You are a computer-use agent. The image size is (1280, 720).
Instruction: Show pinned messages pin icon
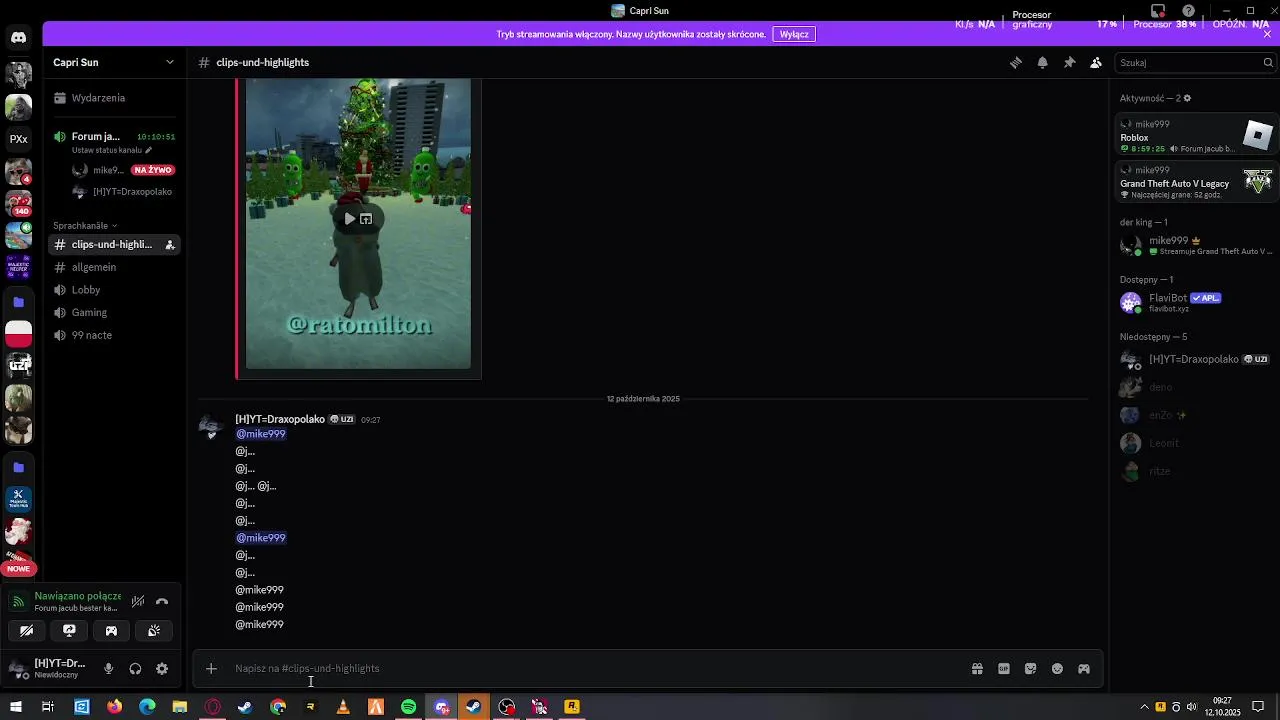pyautogui.click(x=1069, y=62)
